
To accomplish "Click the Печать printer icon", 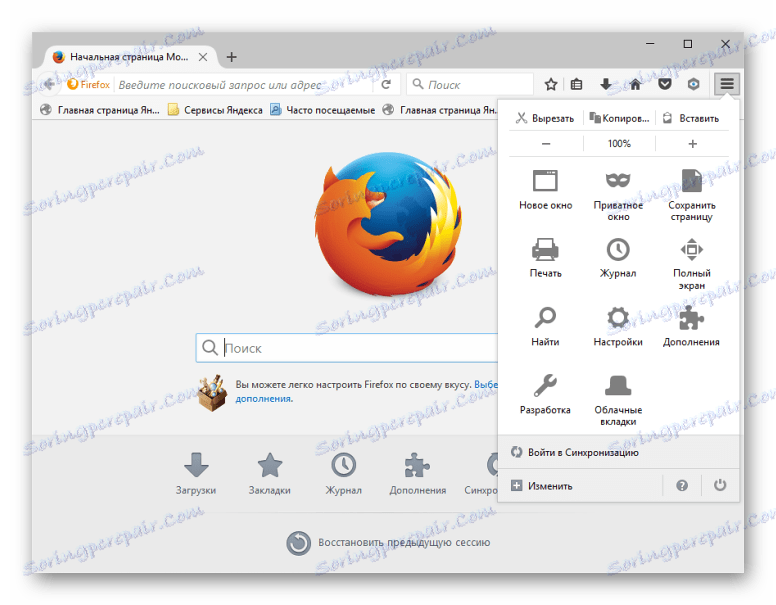I will point(545,258).
